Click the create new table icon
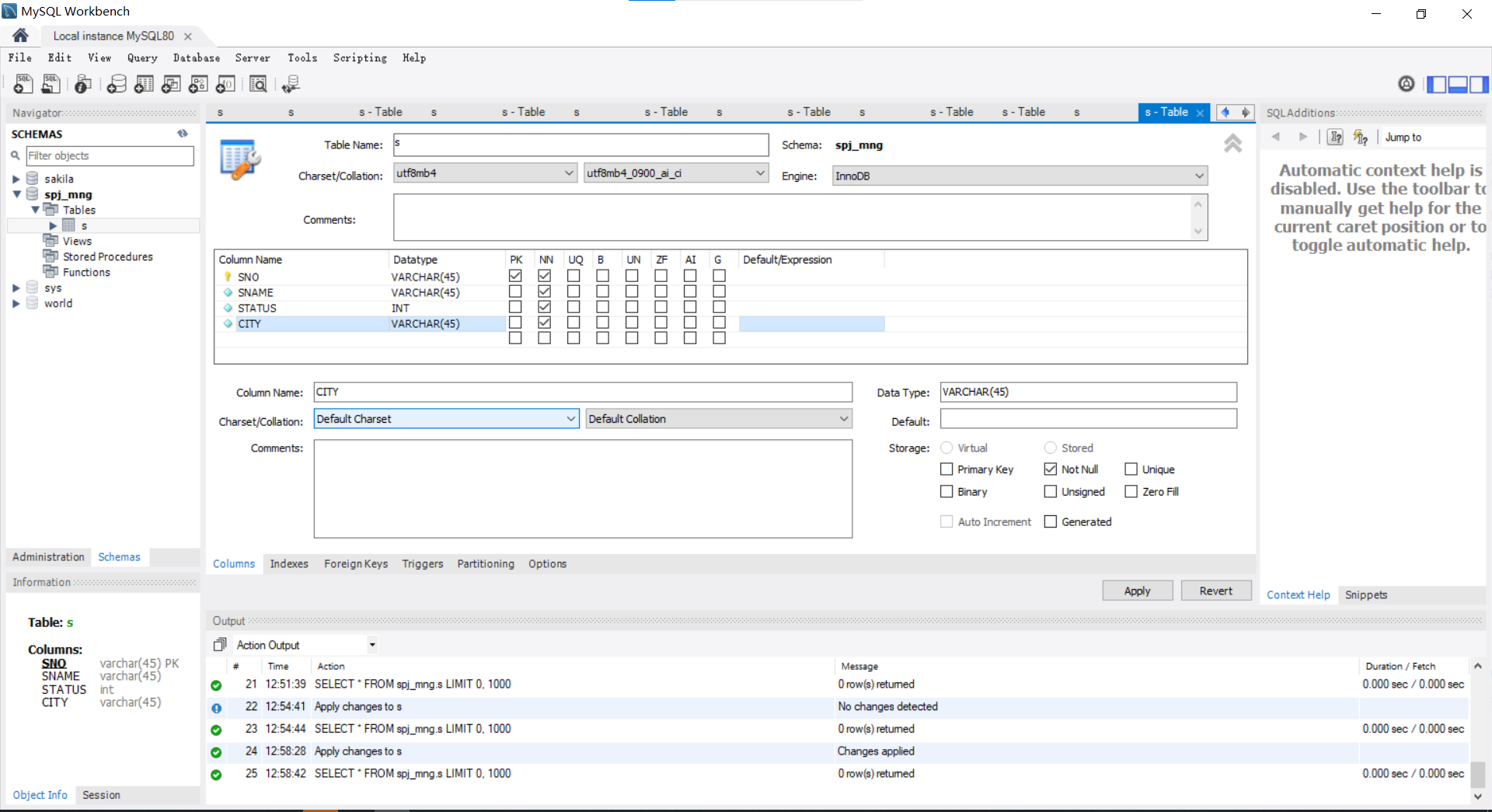Viewport: 1492px width, 812px height. click(144, 84)
